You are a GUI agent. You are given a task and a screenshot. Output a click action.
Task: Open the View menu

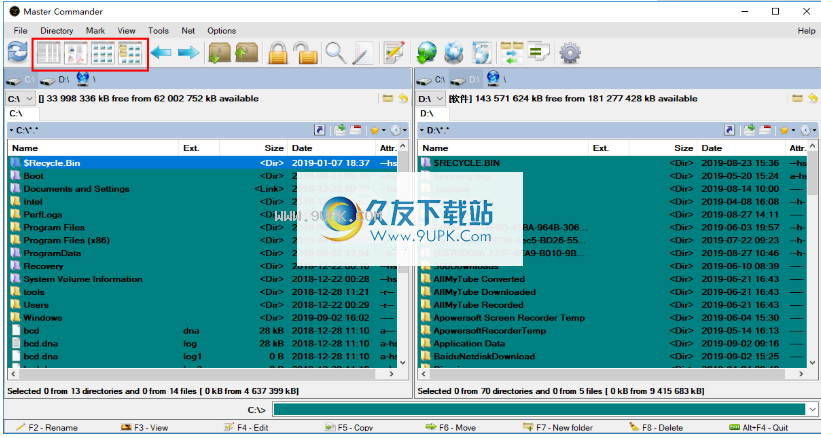(x=126, y=30)
